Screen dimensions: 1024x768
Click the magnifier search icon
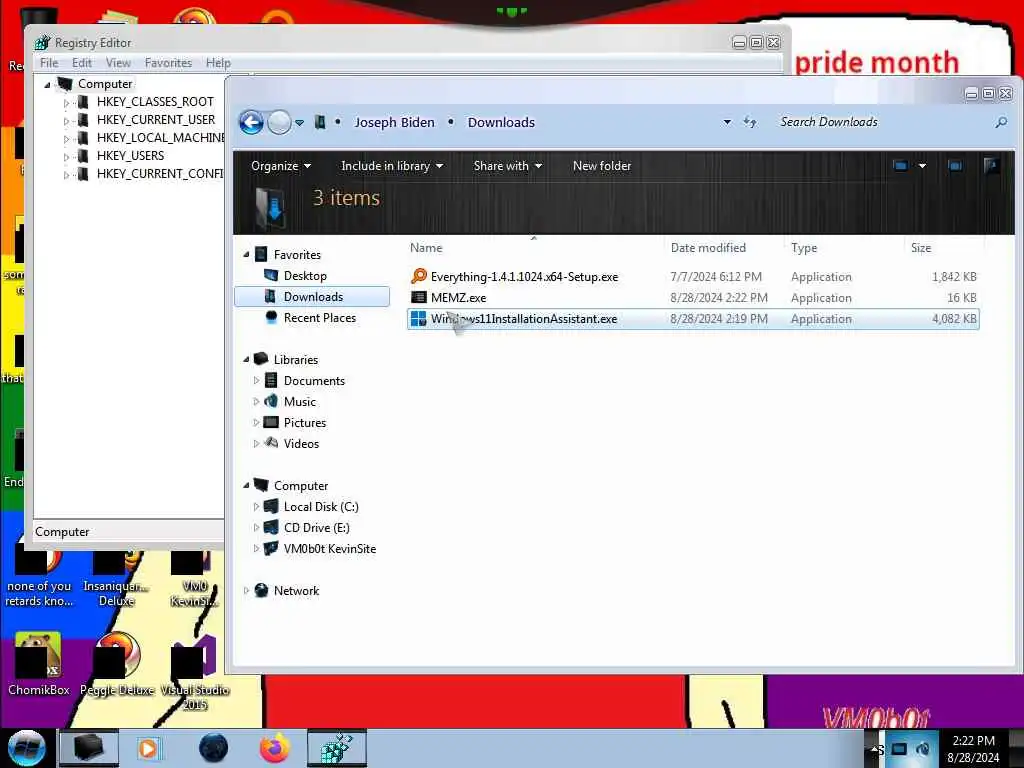(x=1001, y=122)
